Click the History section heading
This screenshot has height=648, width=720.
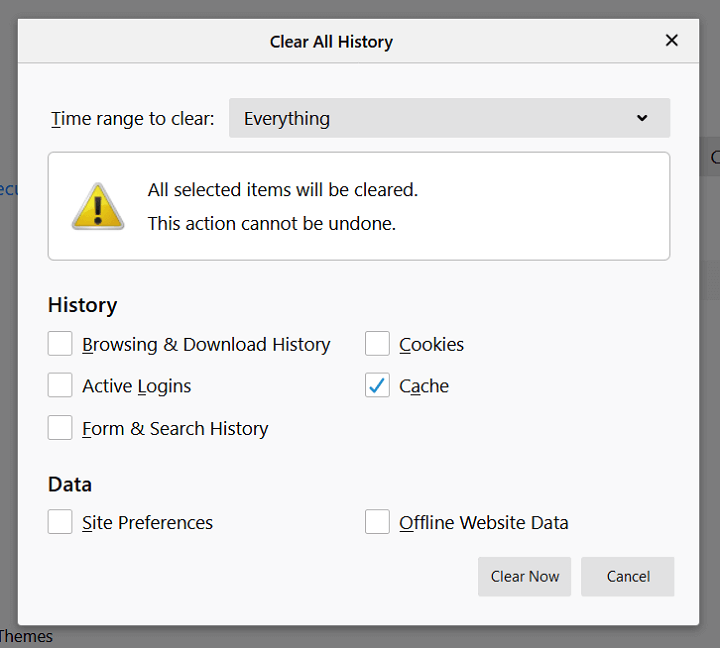tap(82, 305)
